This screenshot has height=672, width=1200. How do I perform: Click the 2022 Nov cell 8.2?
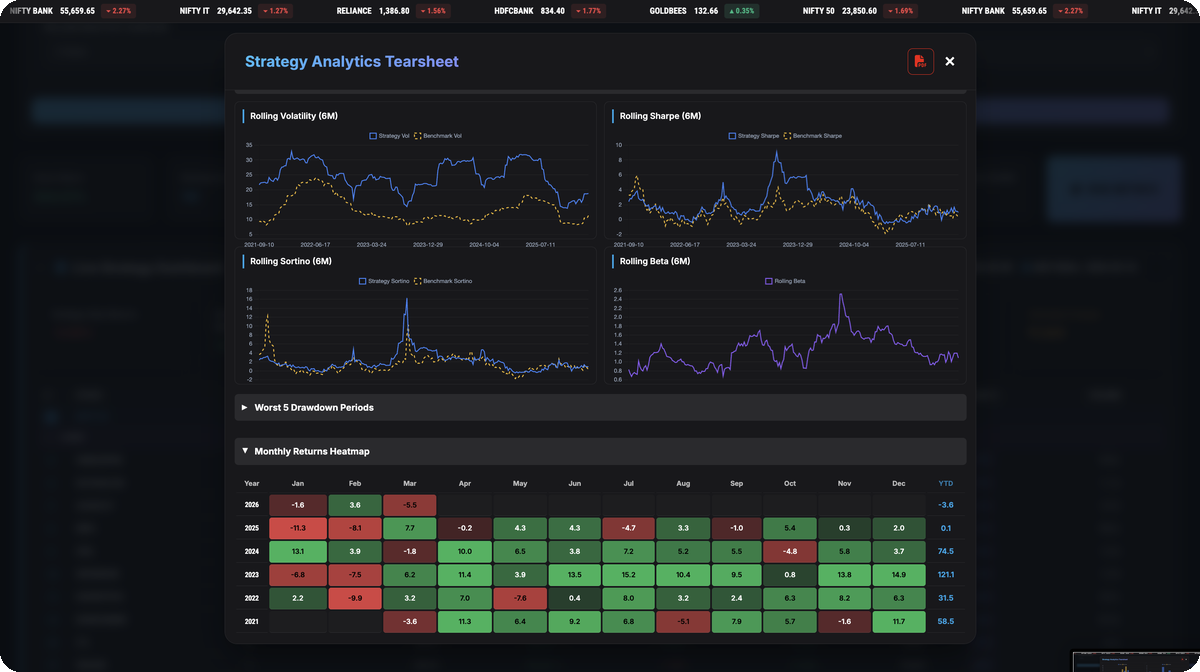click(x=844, y=598)
